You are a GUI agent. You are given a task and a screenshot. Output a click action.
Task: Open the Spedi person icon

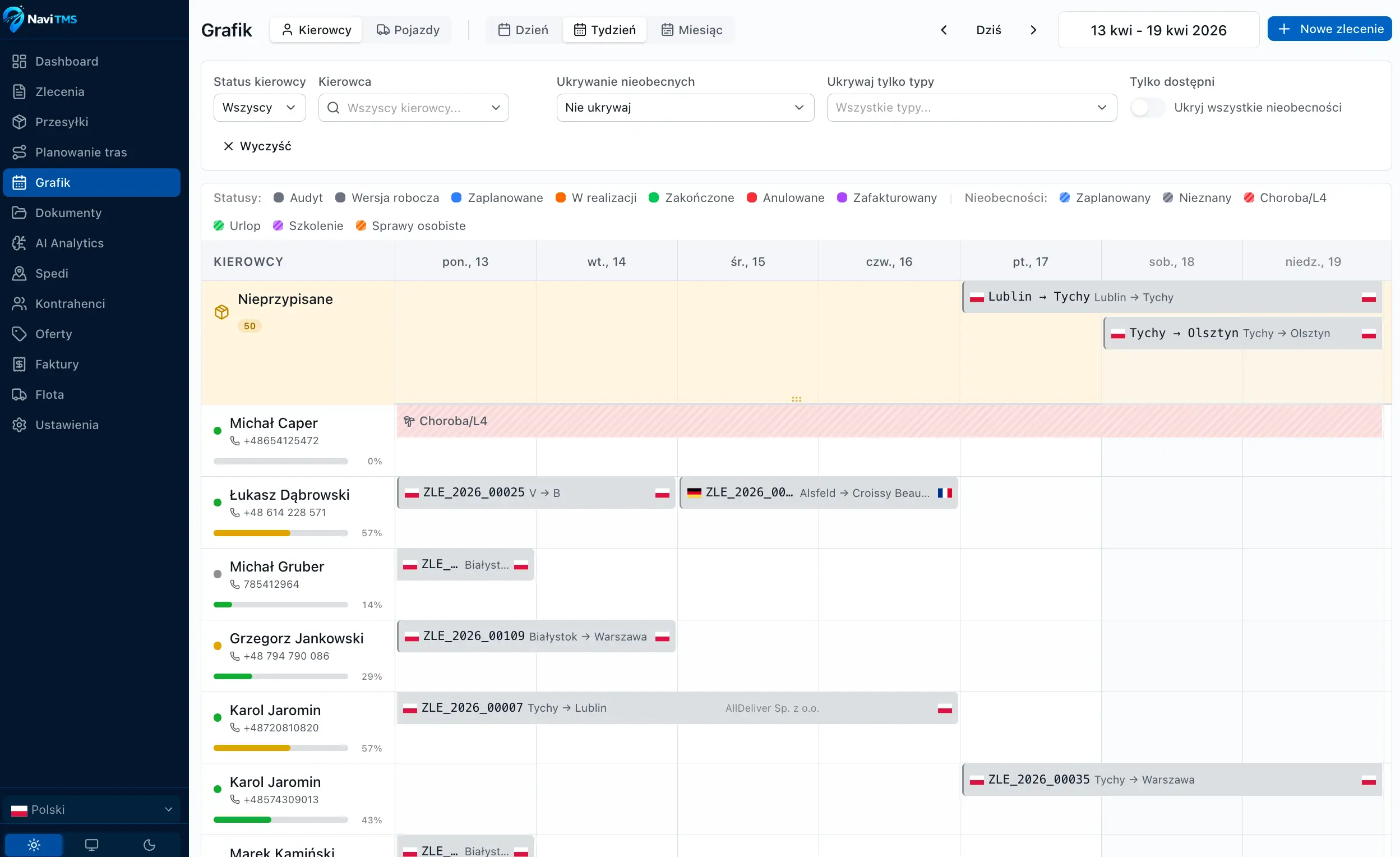coord(19,273)
